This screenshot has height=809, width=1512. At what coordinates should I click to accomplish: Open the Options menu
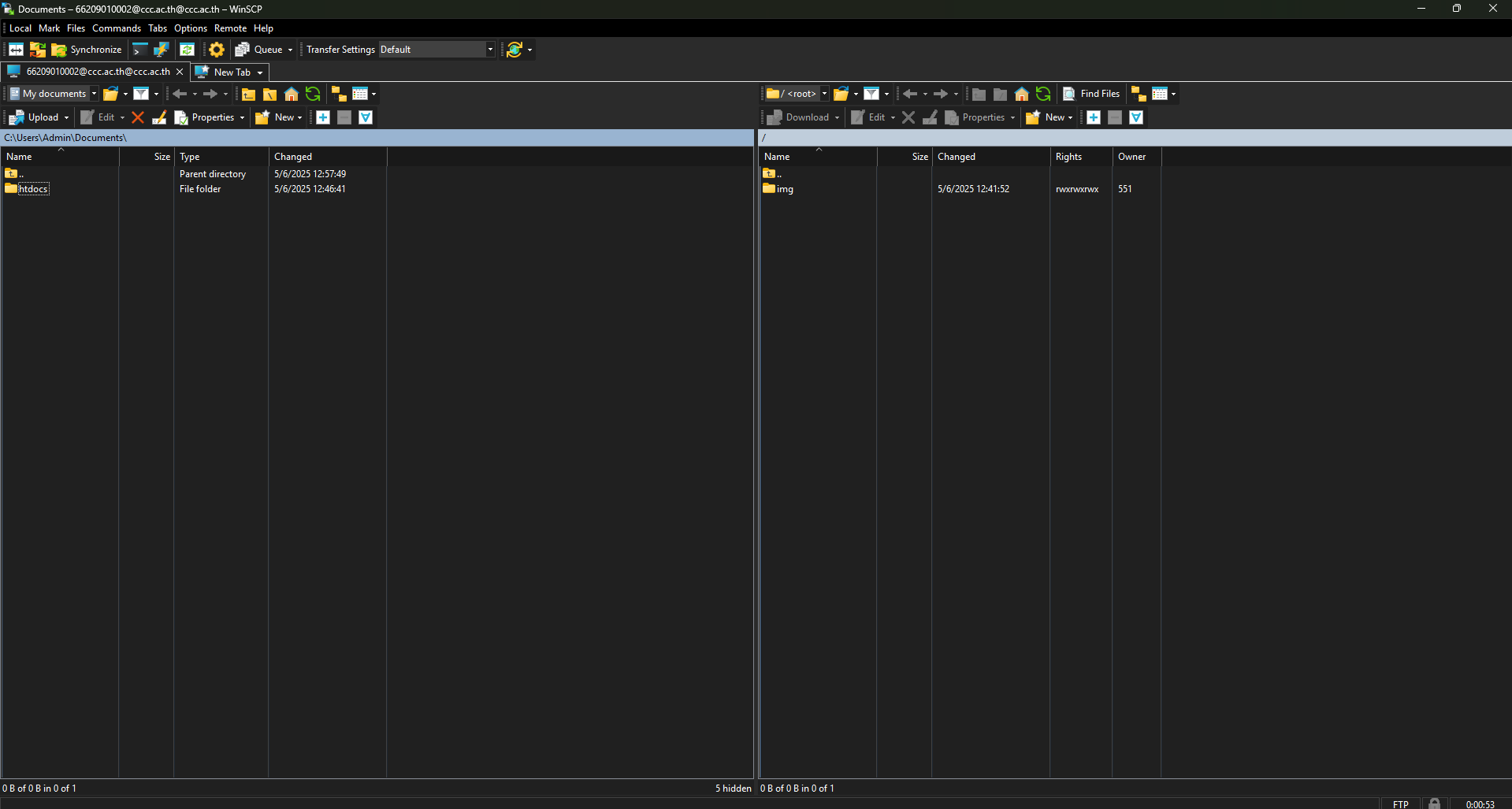click(x=191, y=28)
